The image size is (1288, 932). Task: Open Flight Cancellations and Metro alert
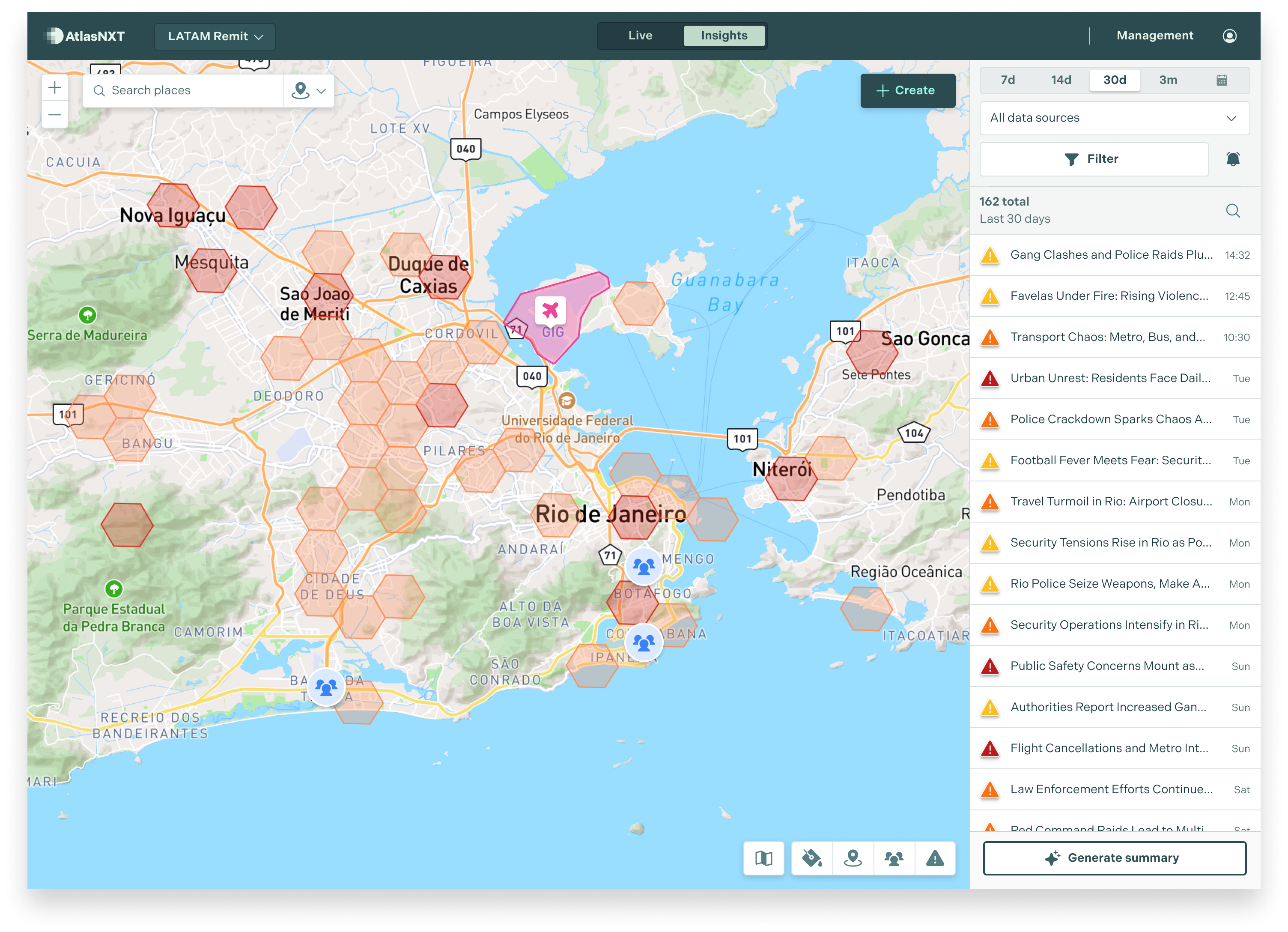click(x=1114, y=749)
